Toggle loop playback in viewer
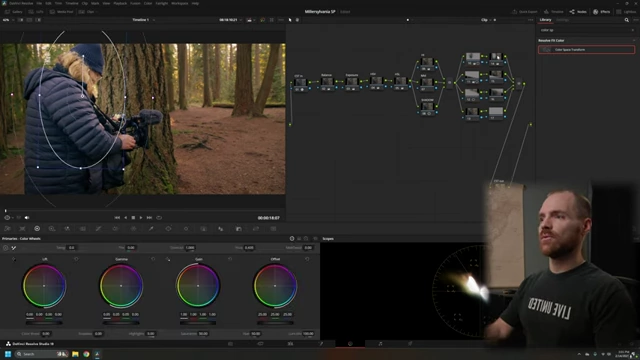Image resolution: width=640 pixels, height=360 pixels. (159, 218)
